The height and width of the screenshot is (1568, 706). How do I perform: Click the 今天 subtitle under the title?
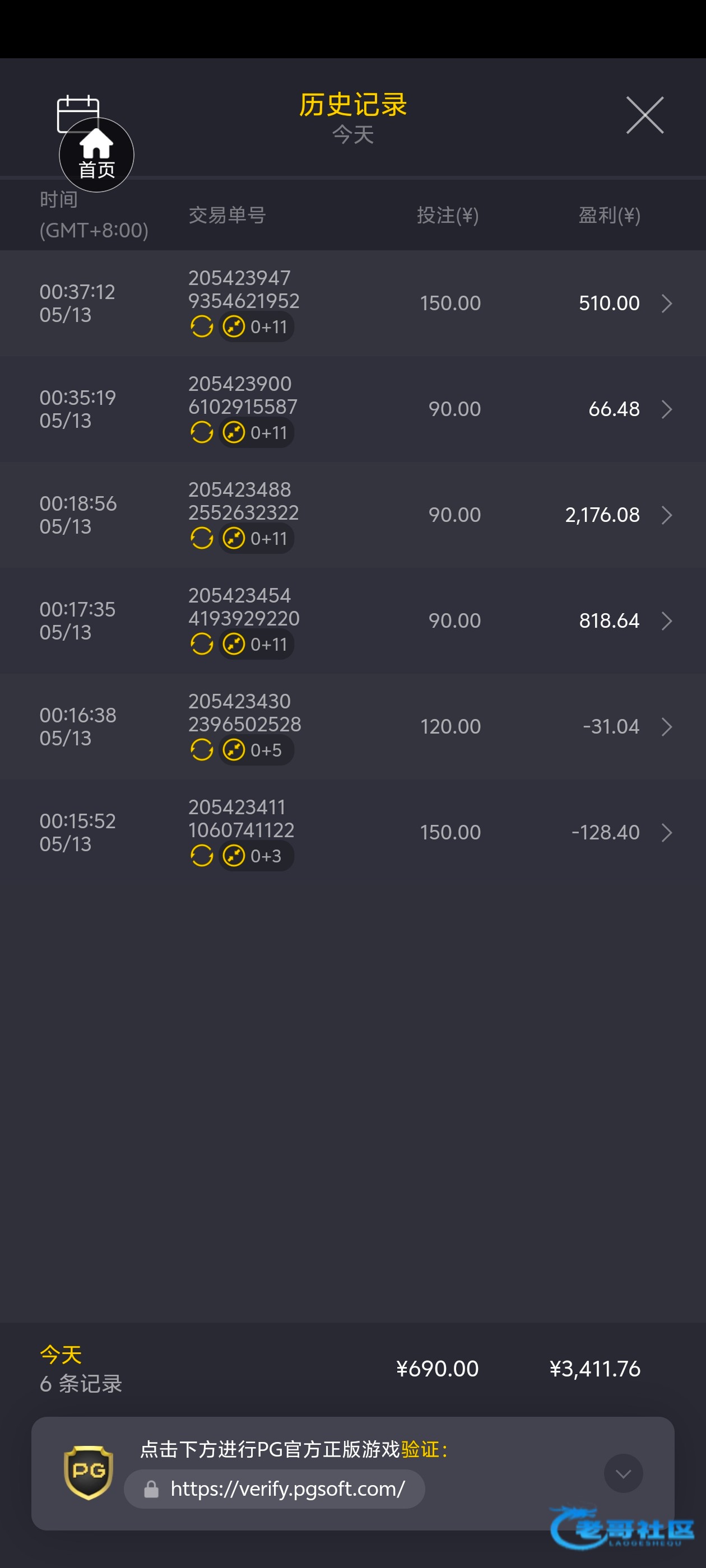click(352, 134)
